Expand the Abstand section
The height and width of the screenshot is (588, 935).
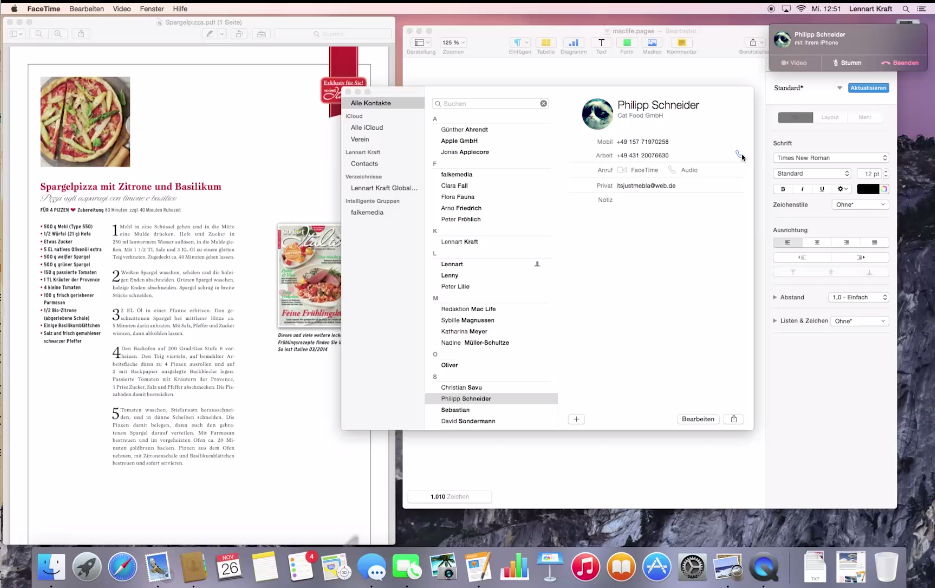tap(775, 297)
